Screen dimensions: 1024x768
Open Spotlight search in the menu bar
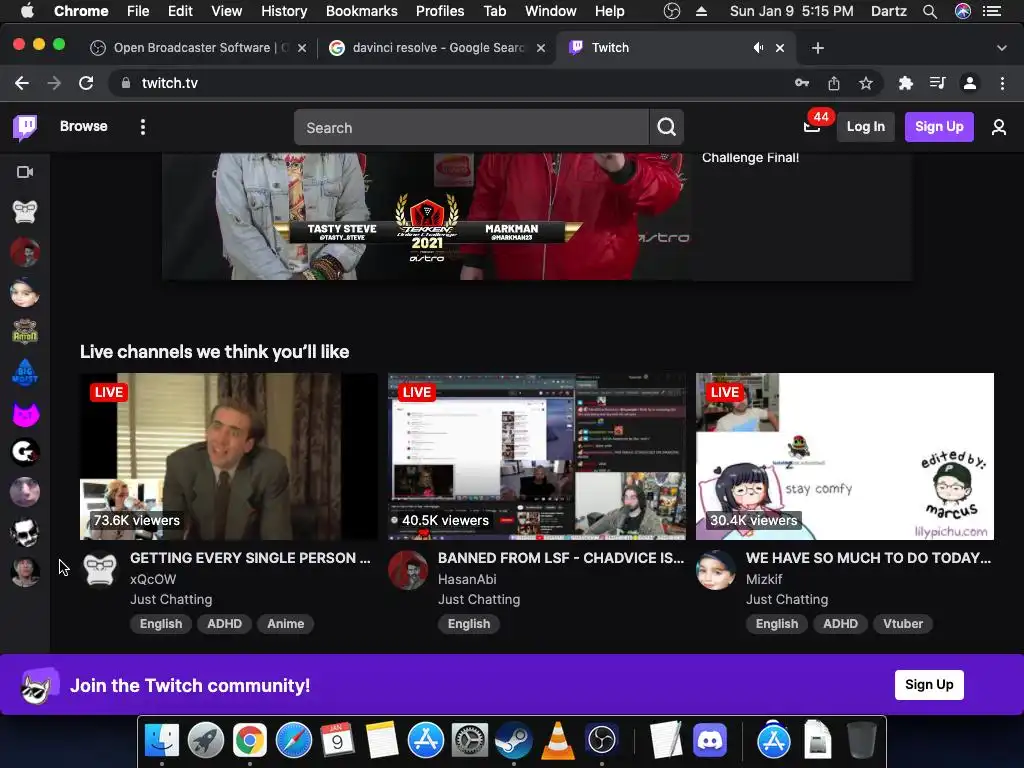929,11
